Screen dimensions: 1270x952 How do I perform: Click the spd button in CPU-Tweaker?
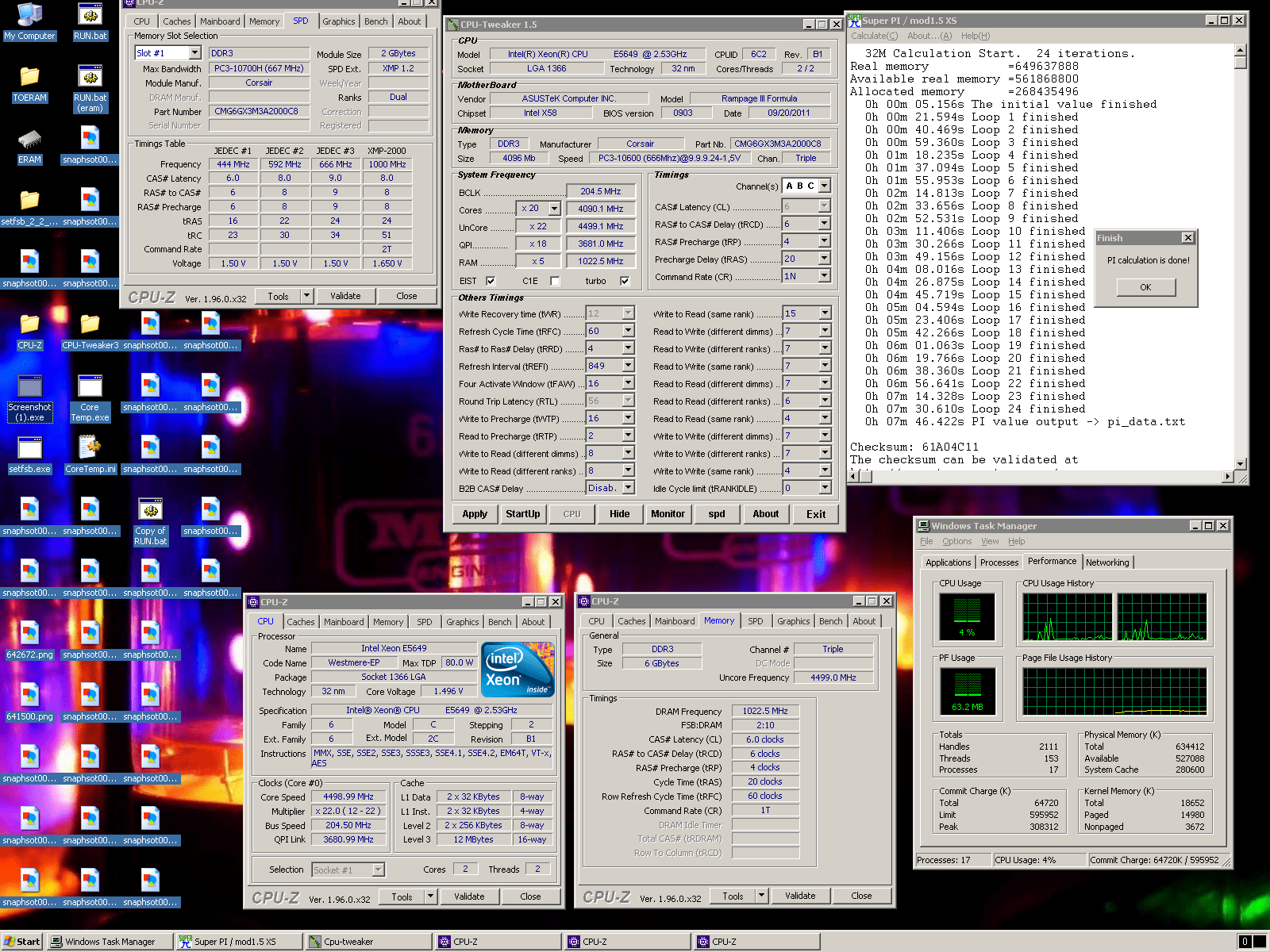point(717,514)
